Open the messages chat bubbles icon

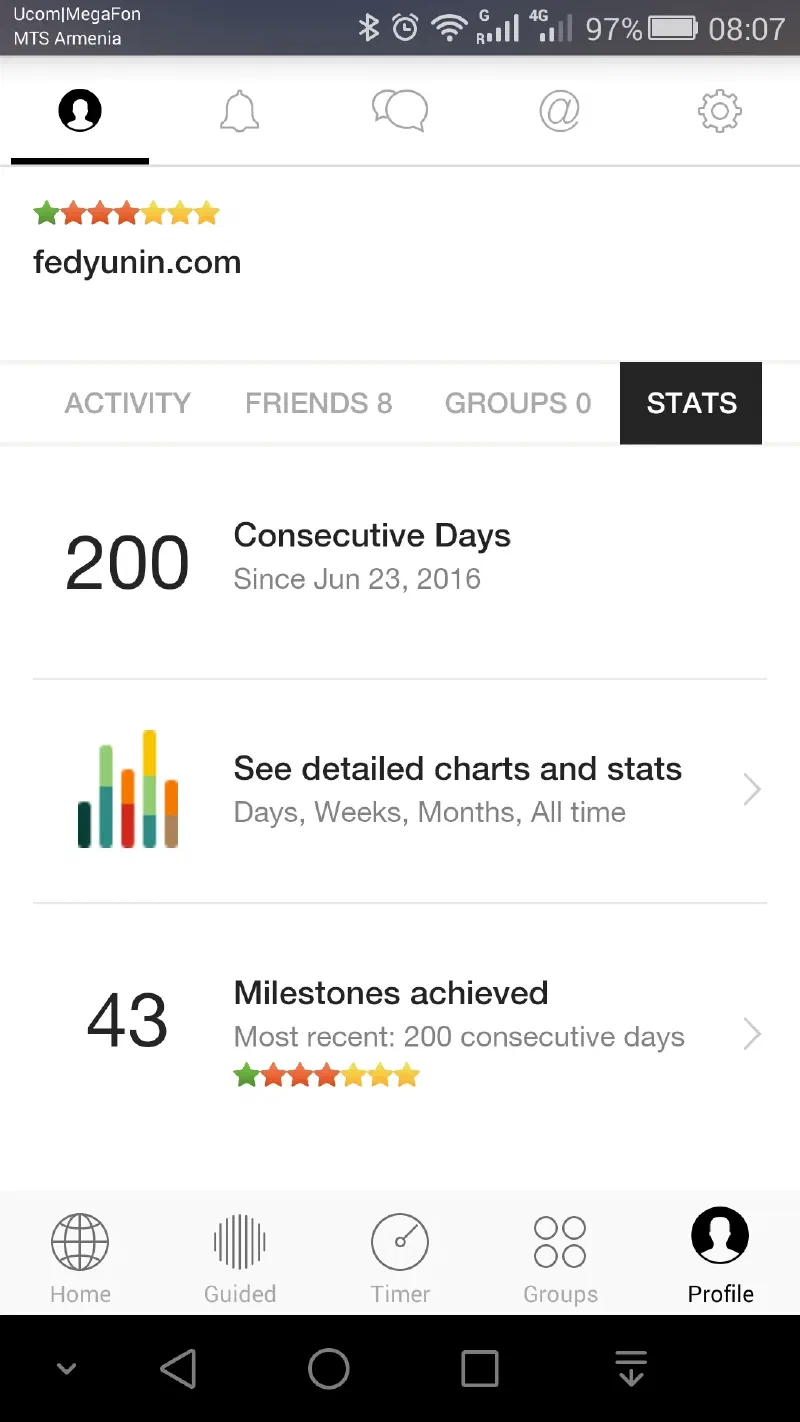tap(399, 110)
